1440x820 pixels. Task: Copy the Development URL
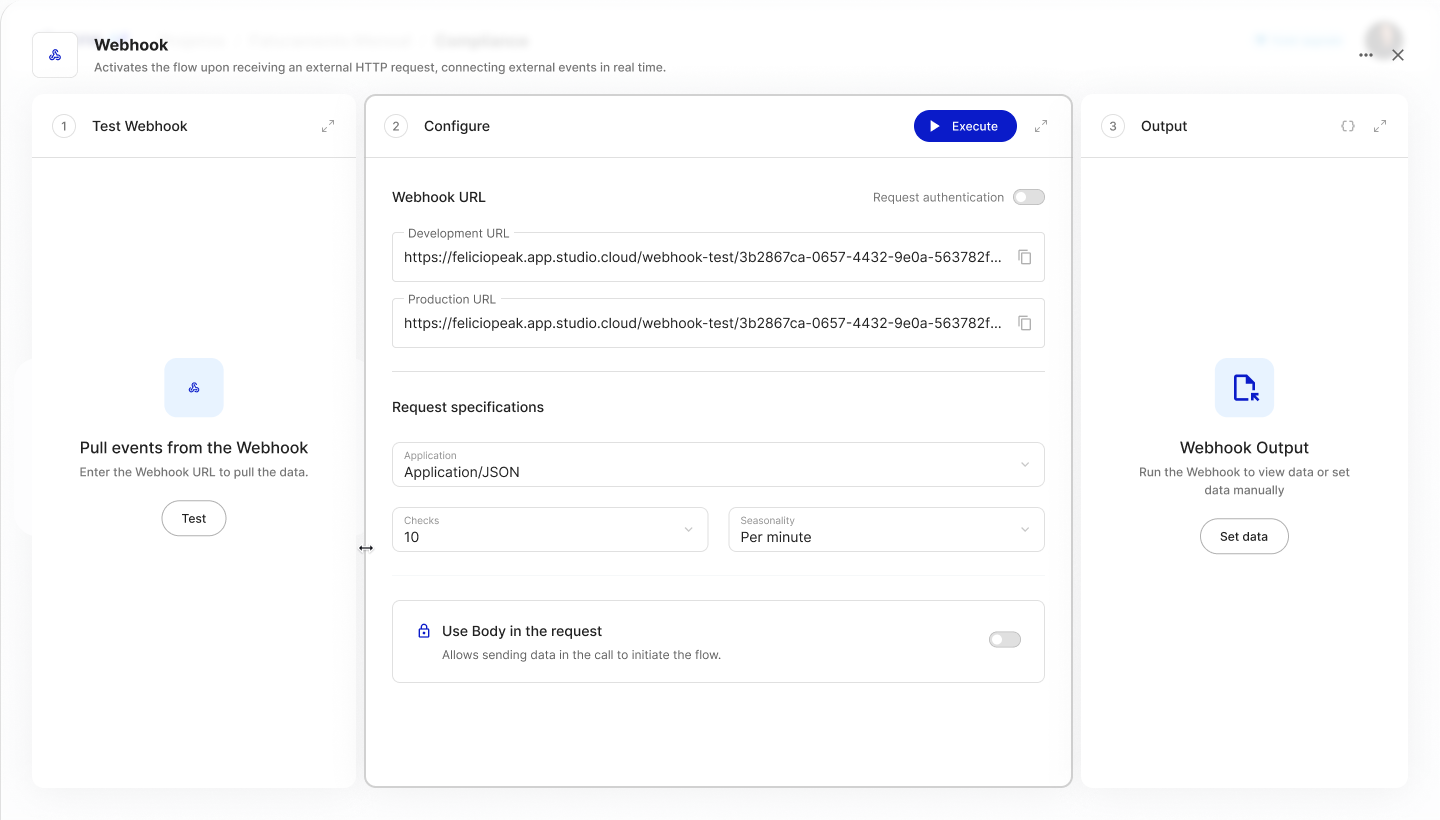tap(1024, 257)
